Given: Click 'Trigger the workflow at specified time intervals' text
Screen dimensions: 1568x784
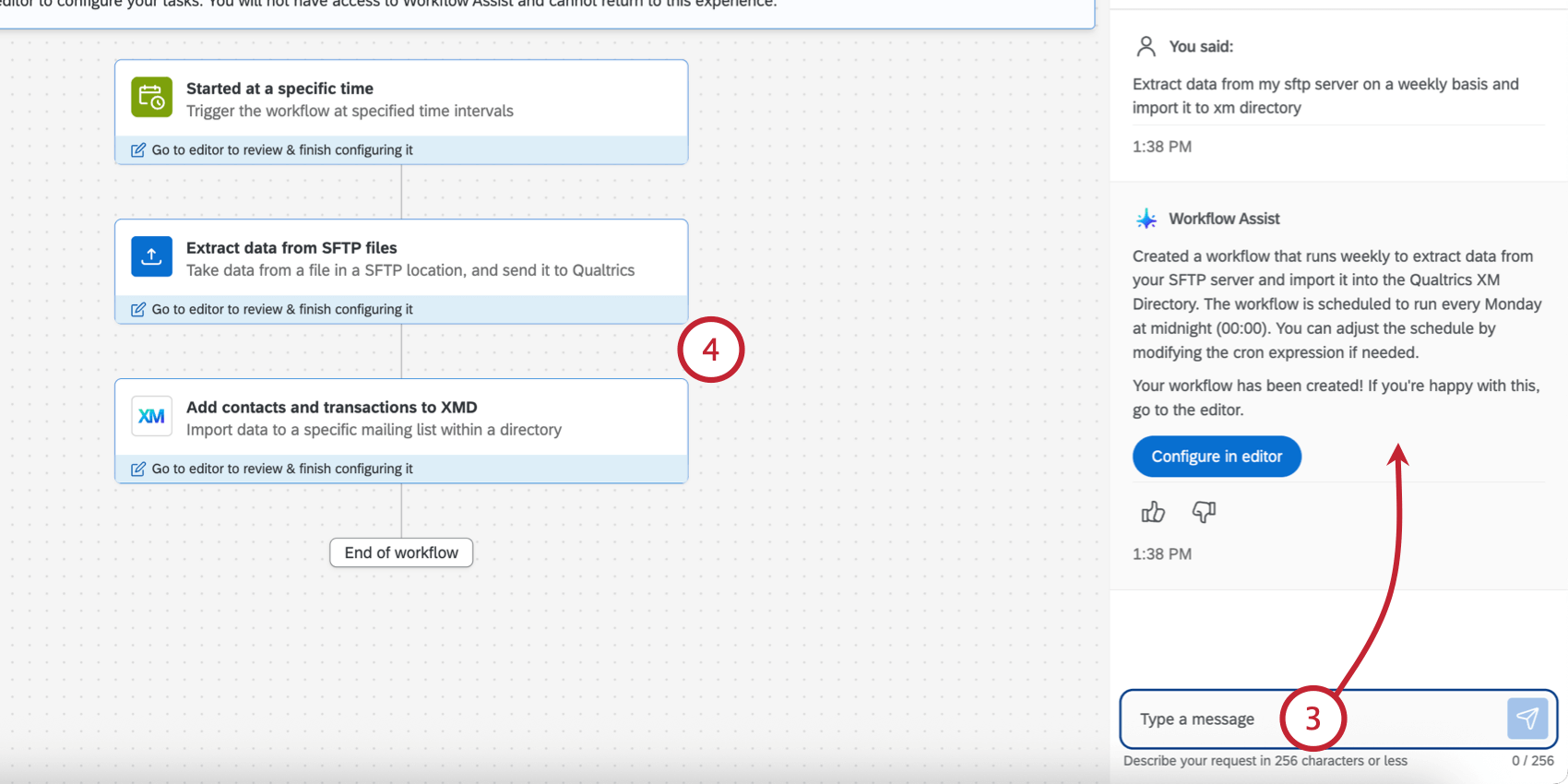Looking at the screenshot, I should point(350,112).
